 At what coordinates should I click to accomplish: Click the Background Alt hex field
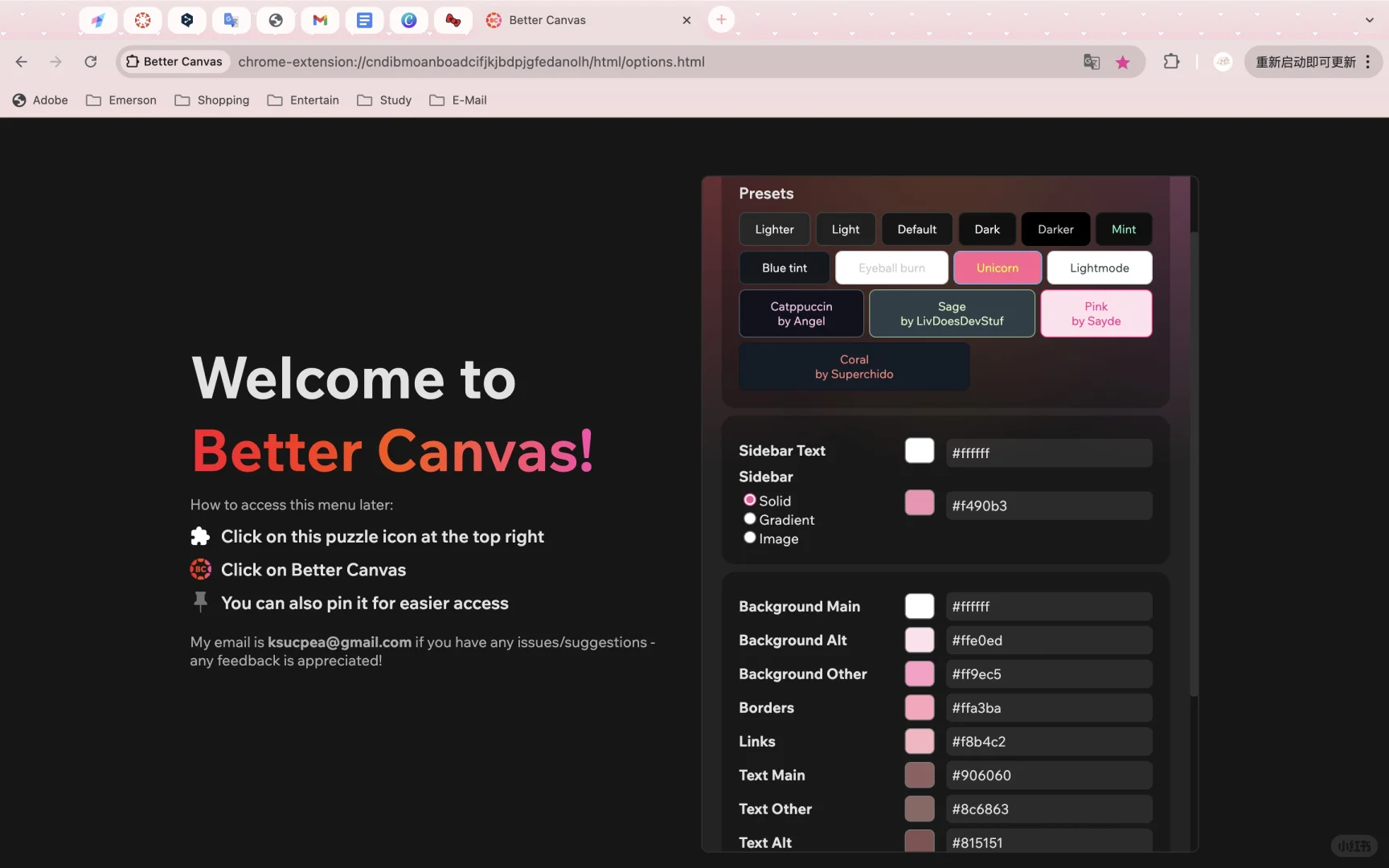[1049, 640]
